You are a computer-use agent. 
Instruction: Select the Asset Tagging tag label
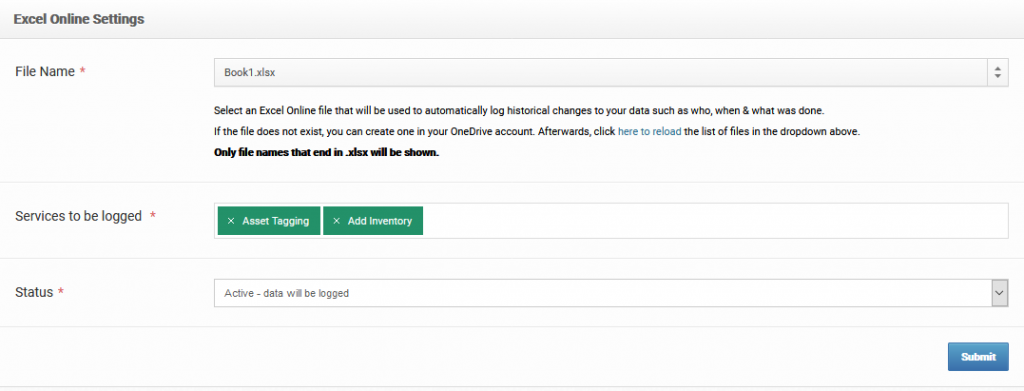(x=276, y=221)
